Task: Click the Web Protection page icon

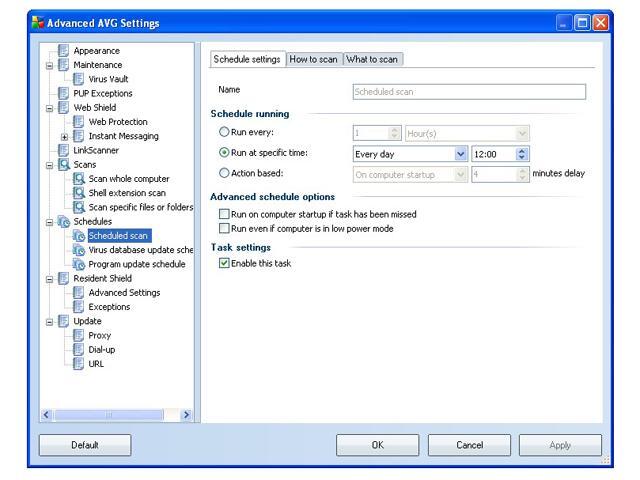Action: (x=78, y=122)
